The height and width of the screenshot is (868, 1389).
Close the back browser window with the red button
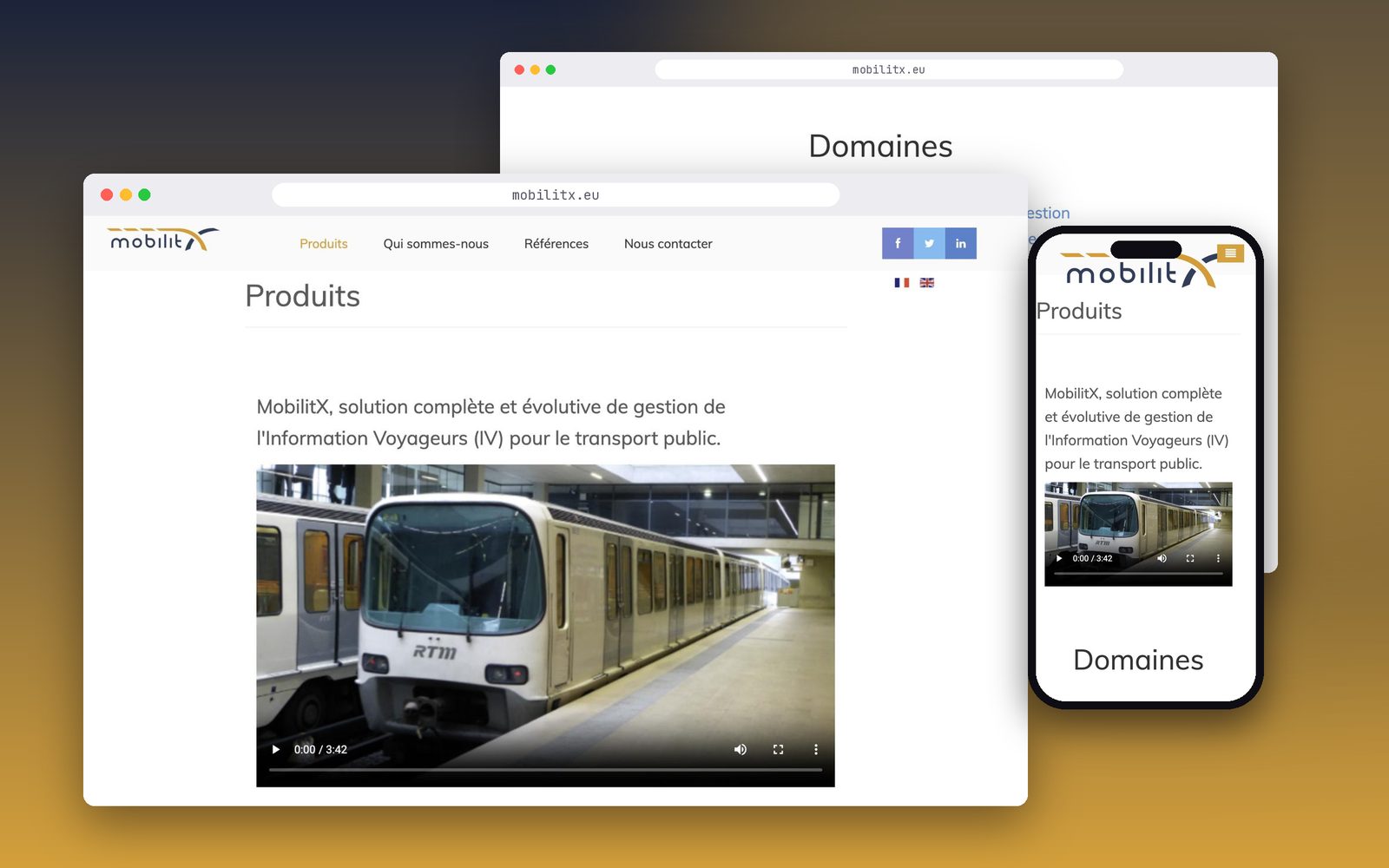click(519, 69)
